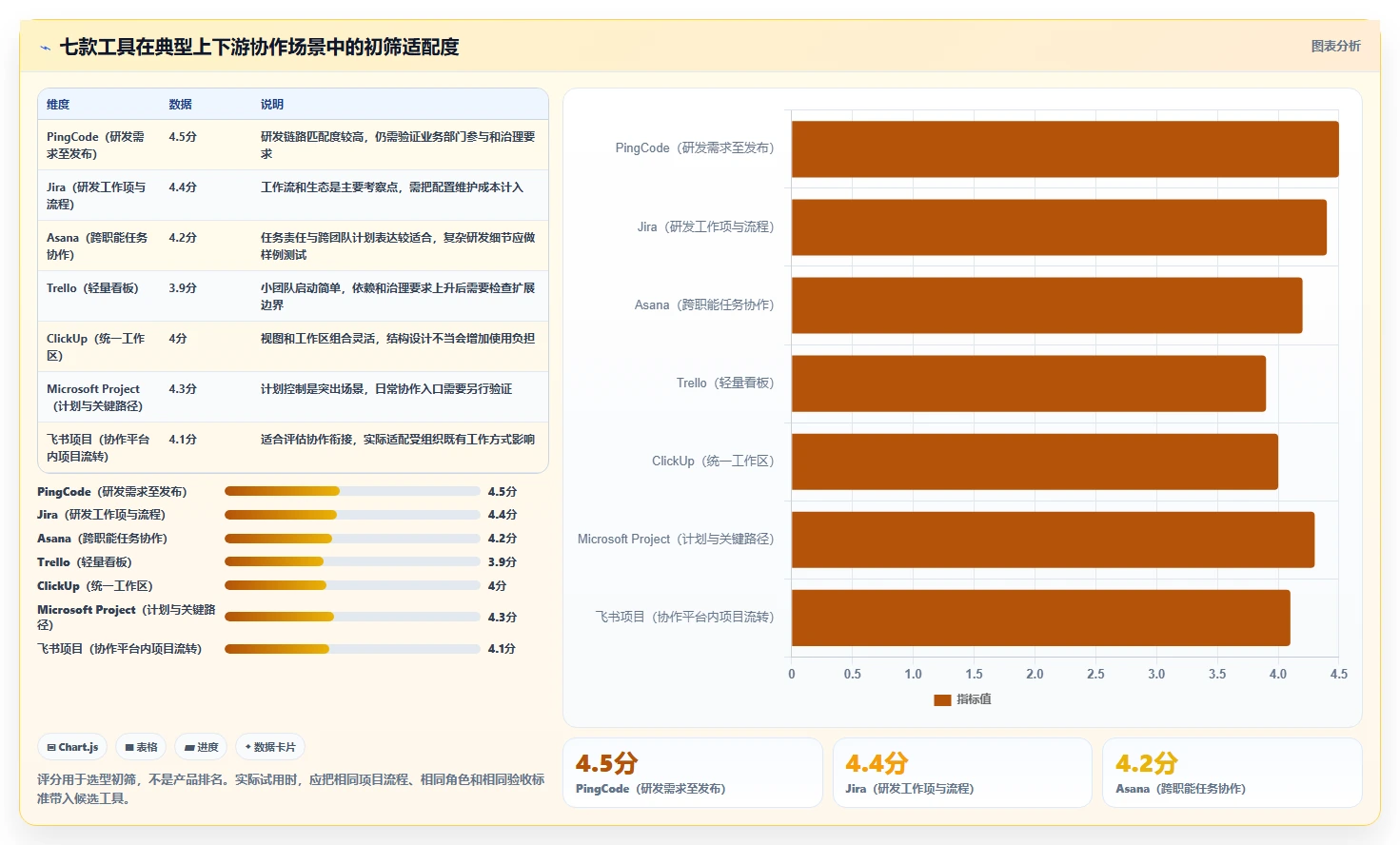1400x845 pixels.
Task: Click the Microsoft Project progress bar
Action: pyautogui.click(x=352, y=617)
